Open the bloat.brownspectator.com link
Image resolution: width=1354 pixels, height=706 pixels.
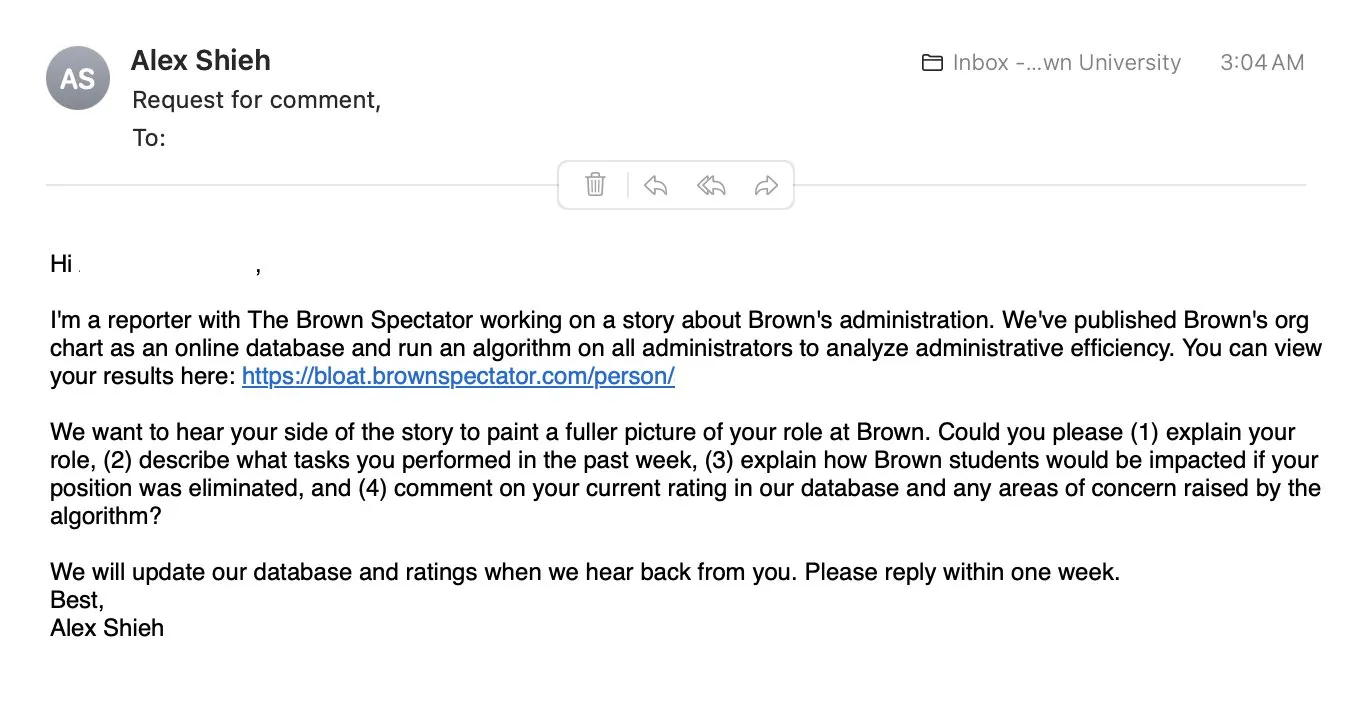(x=458, y=377)
